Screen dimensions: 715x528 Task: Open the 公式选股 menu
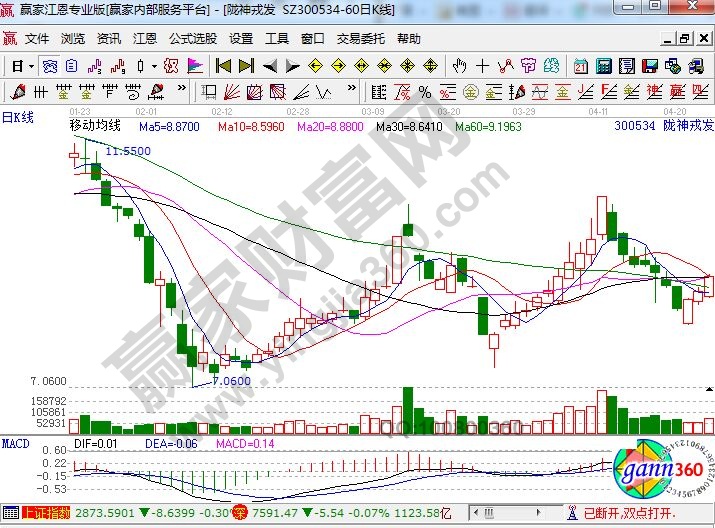pyautogui.click(x=192, y=39)
